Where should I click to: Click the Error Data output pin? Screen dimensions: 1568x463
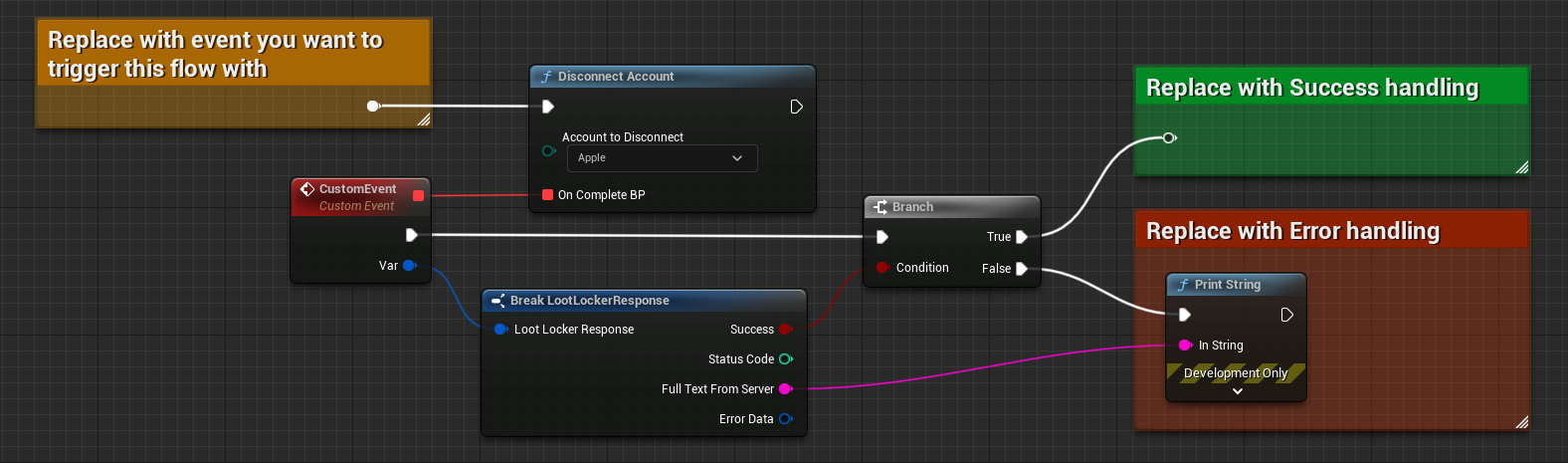[x=785, y=419]
